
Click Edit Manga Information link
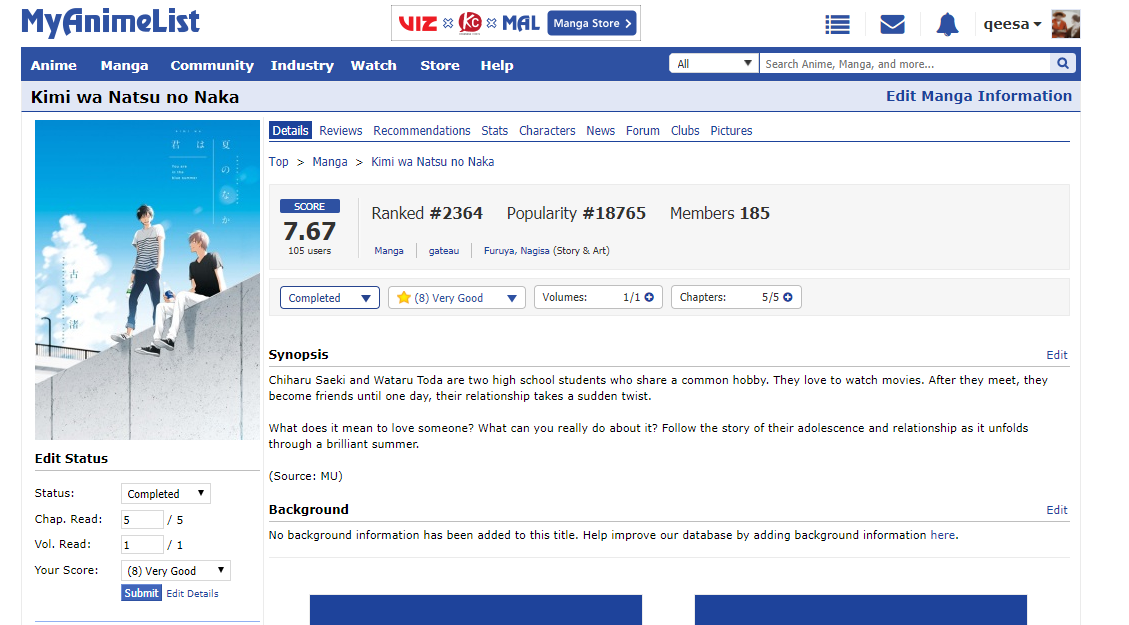tap(978, 96)
